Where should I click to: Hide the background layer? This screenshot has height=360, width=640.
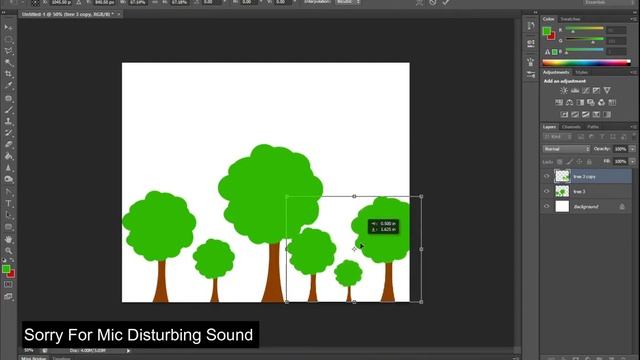click(547, 207)
